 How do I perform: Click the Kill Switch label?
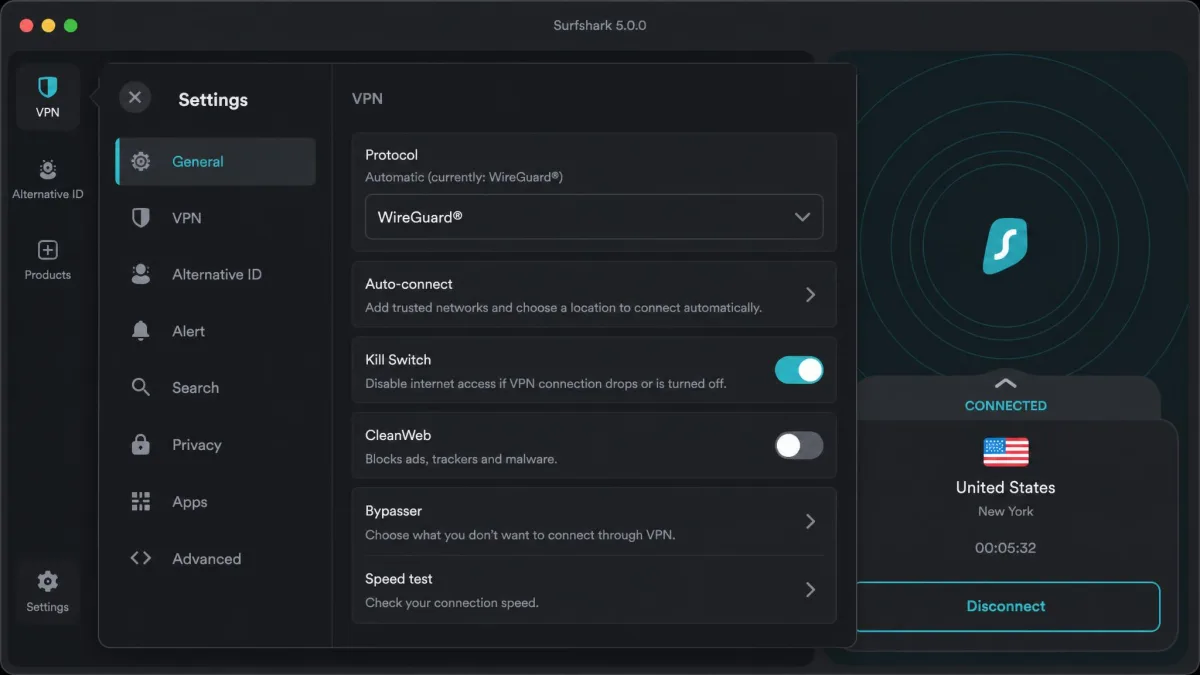(398, 359)
